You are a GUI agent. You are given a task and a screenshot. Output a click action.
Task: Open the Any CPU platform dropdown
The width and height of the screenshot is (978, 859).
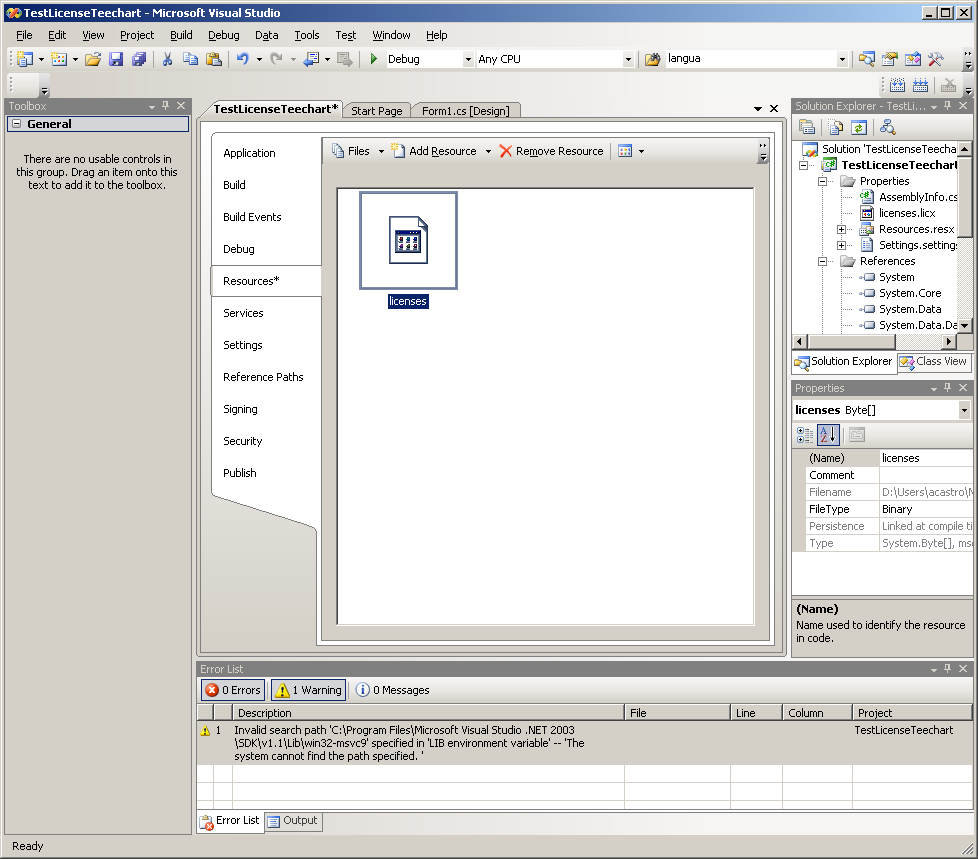point(628,59)
